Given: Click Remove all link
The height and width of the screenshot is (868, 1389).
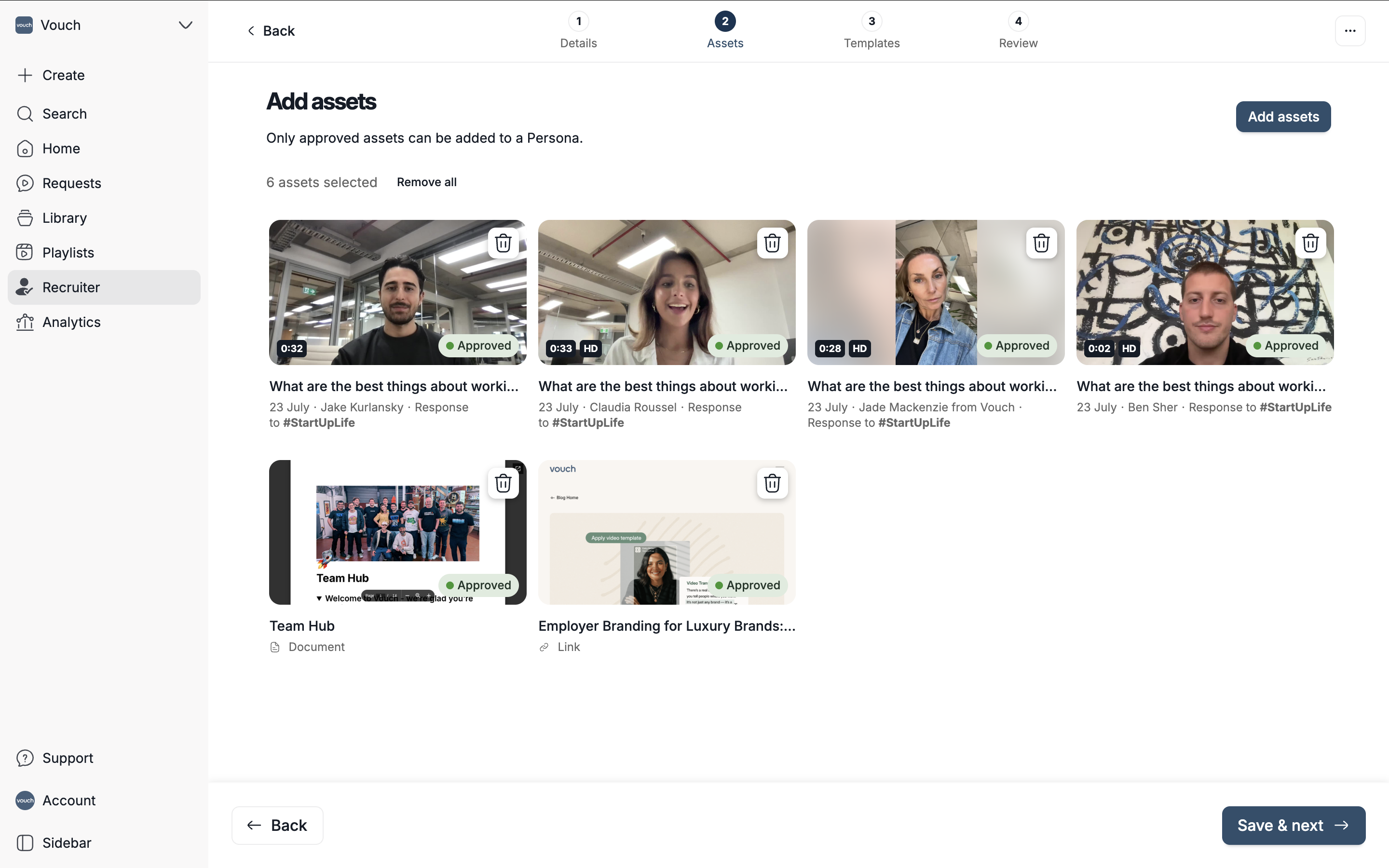Looking at the screenshot, I should [x=426, y=182].
